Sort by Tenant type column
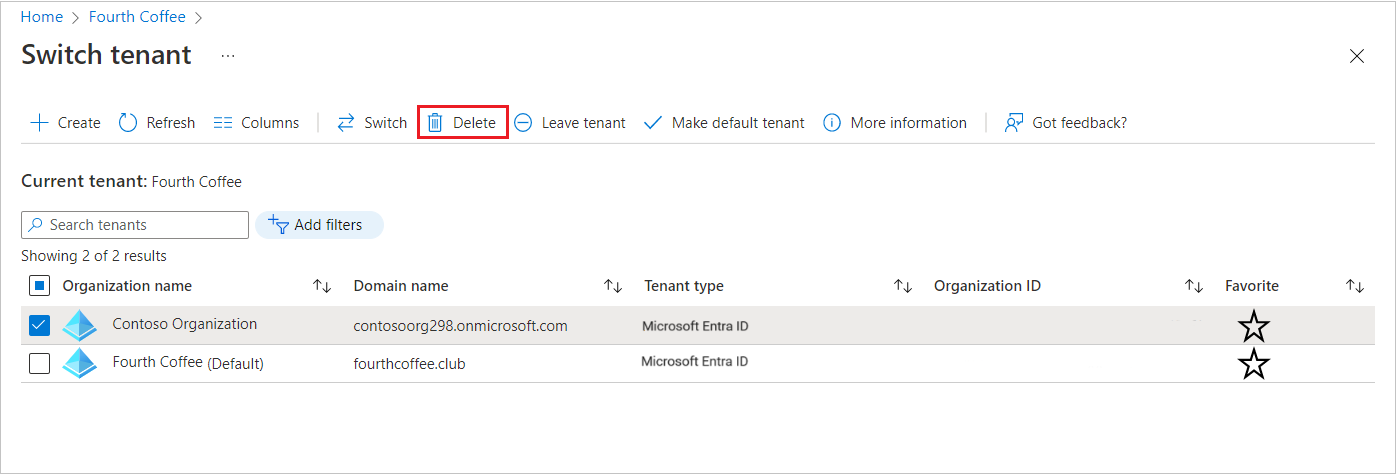Screen dimensions: 1397x475 [903, 286]
